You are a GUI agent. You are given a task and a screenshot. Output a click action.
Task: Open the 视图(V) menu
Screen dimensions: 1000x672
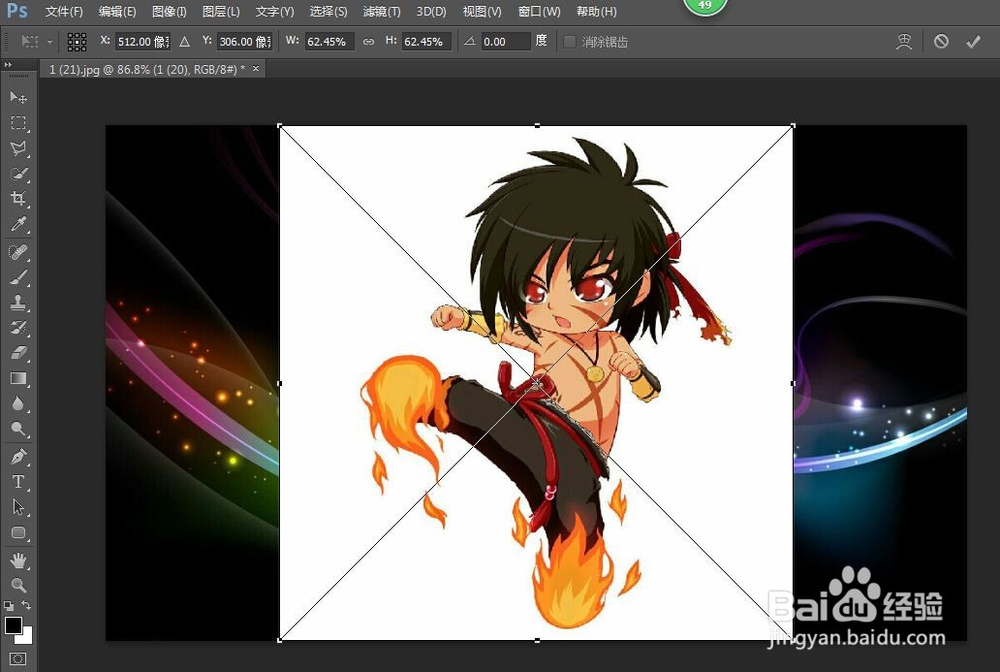coord(482,11)
